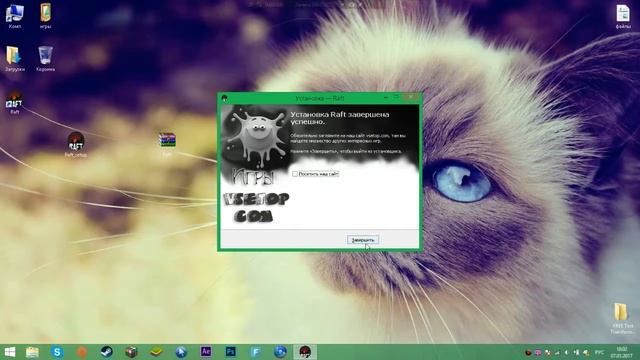Open the Загрузки downloads folder icon
The width and height of the screenshot is (640, 360).
pyautogui.click(x=15, y=59)
